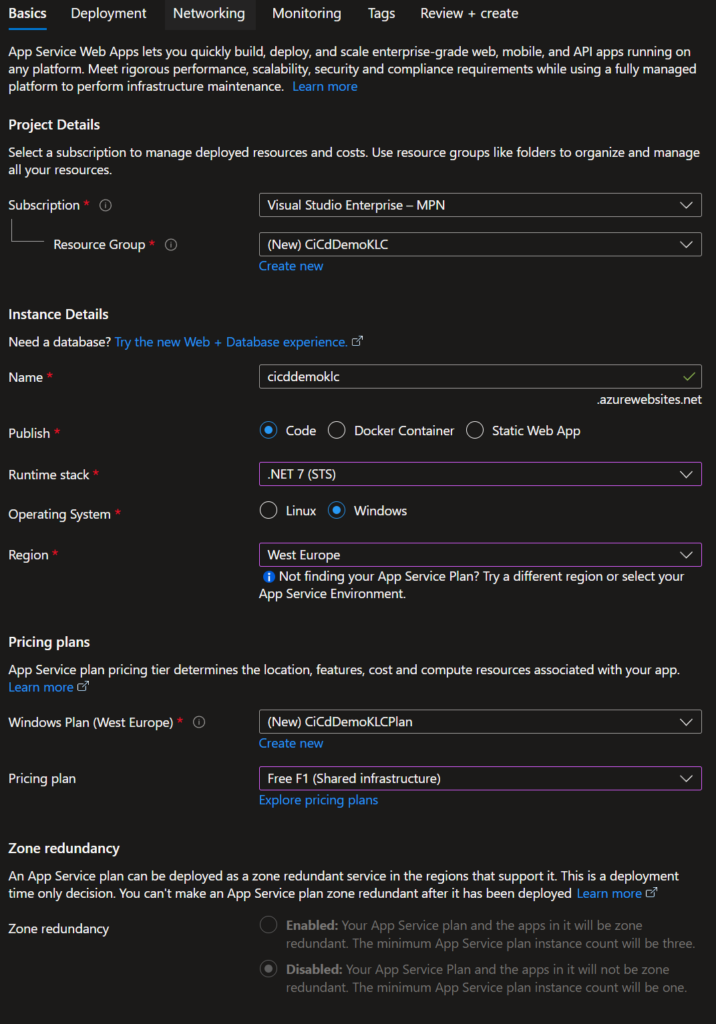
Task: Click the info icon beside Resource Group
Action: 171,244
